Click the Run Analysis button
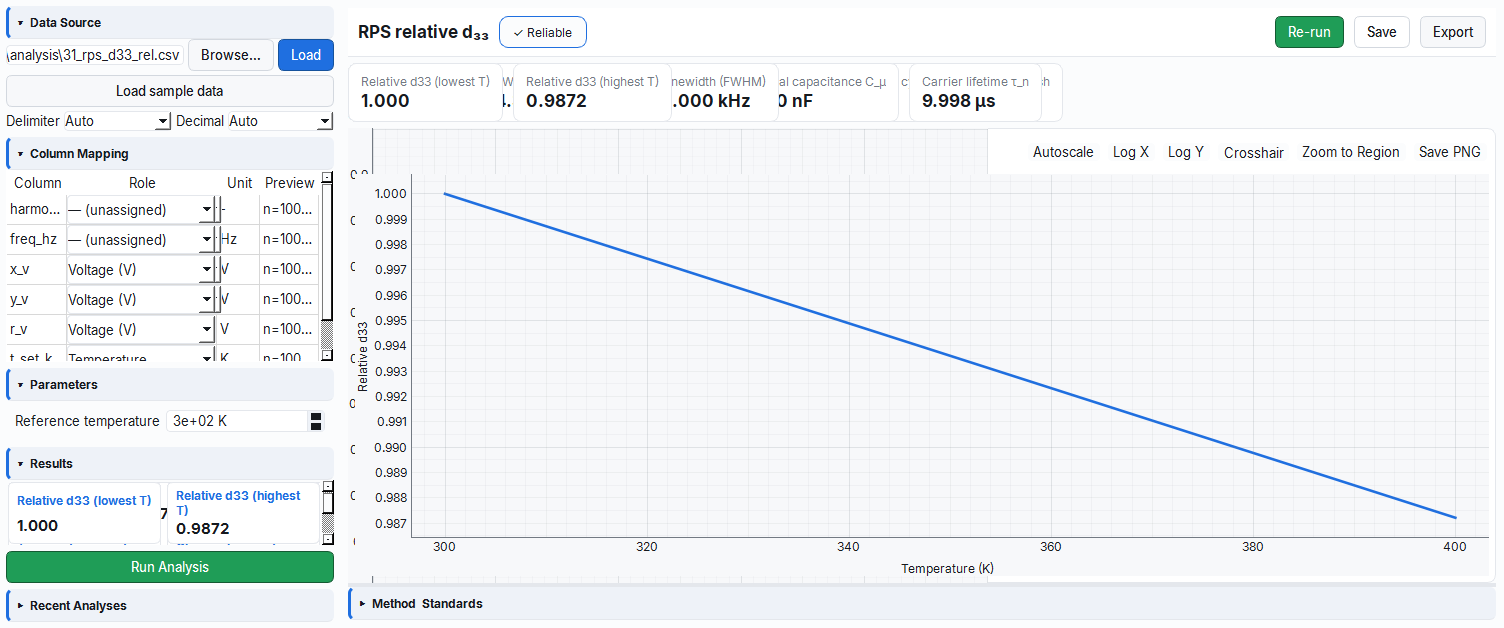The image size is (1504, 628). pyautogui.click(x=170, y=567)
